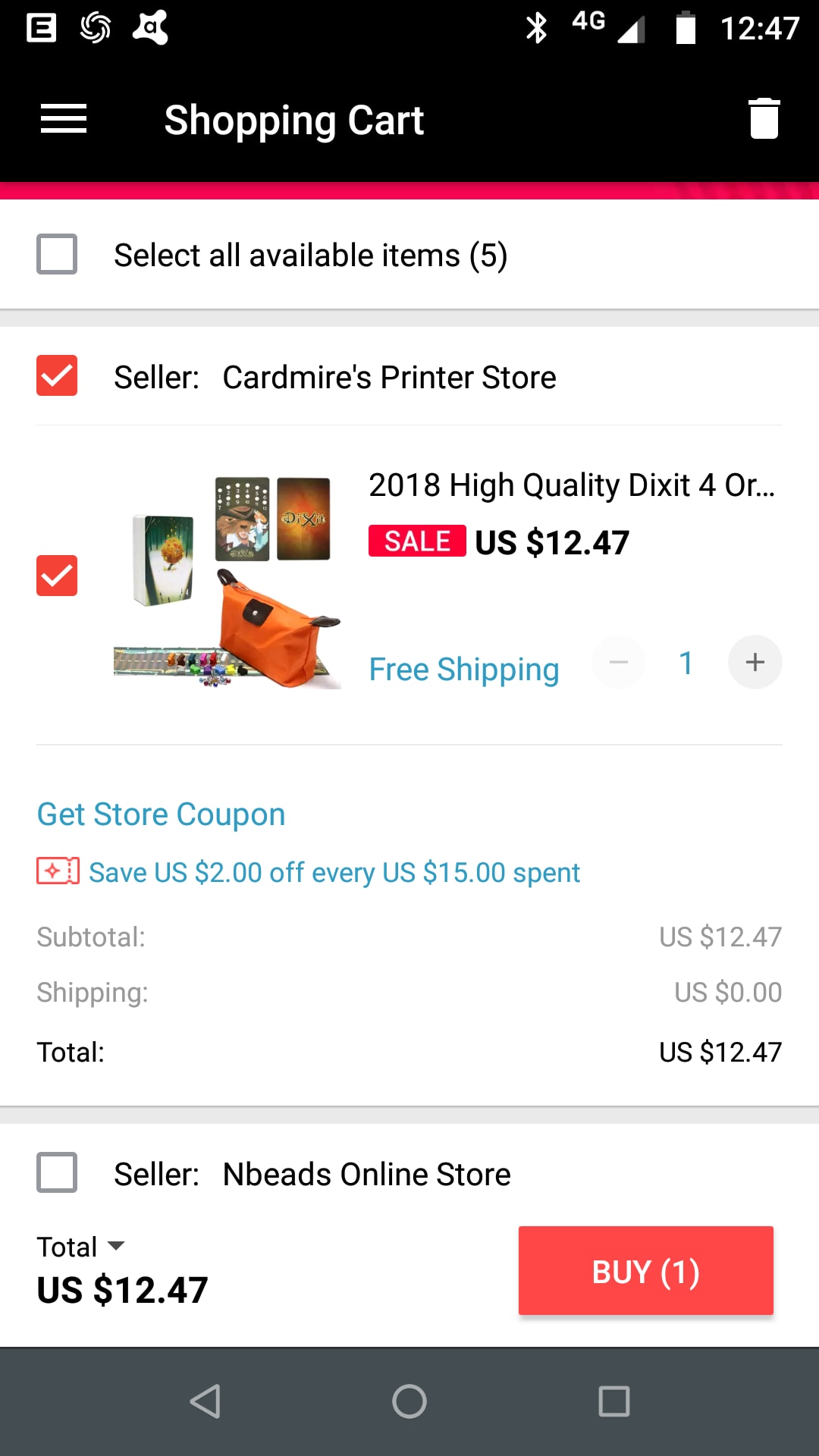Tap the store coupon ticket icon
This screenshot has height=1456, width=819.
pos(58,871)
